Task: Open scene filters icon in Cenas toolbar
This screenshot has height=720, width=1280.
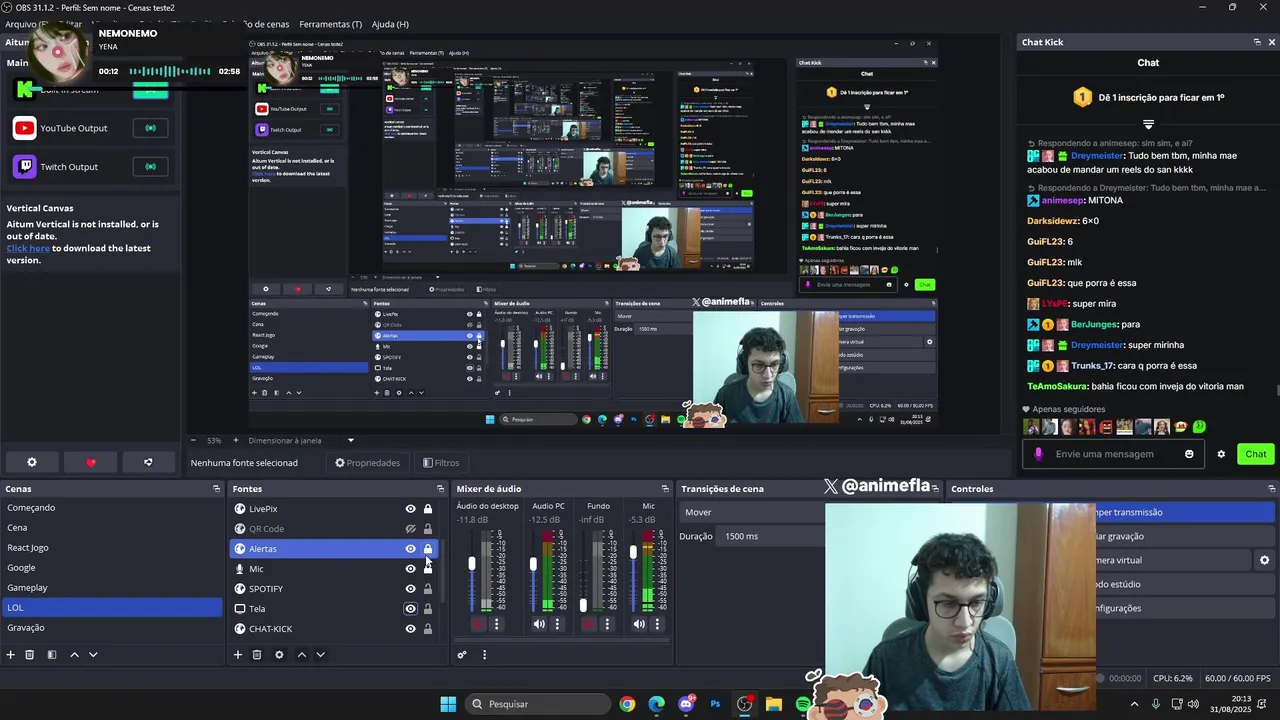Action: (52, 655)
